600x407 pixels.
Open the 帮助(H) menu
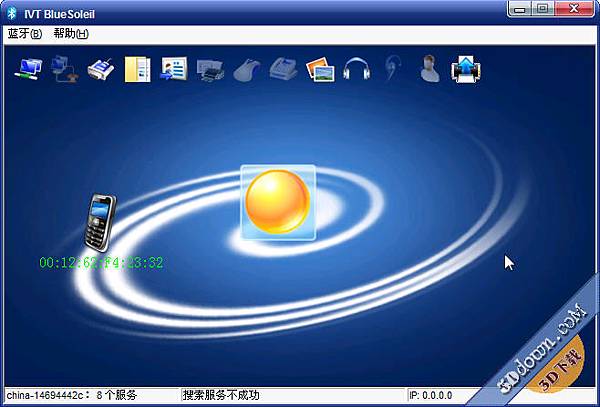[71, 34]
